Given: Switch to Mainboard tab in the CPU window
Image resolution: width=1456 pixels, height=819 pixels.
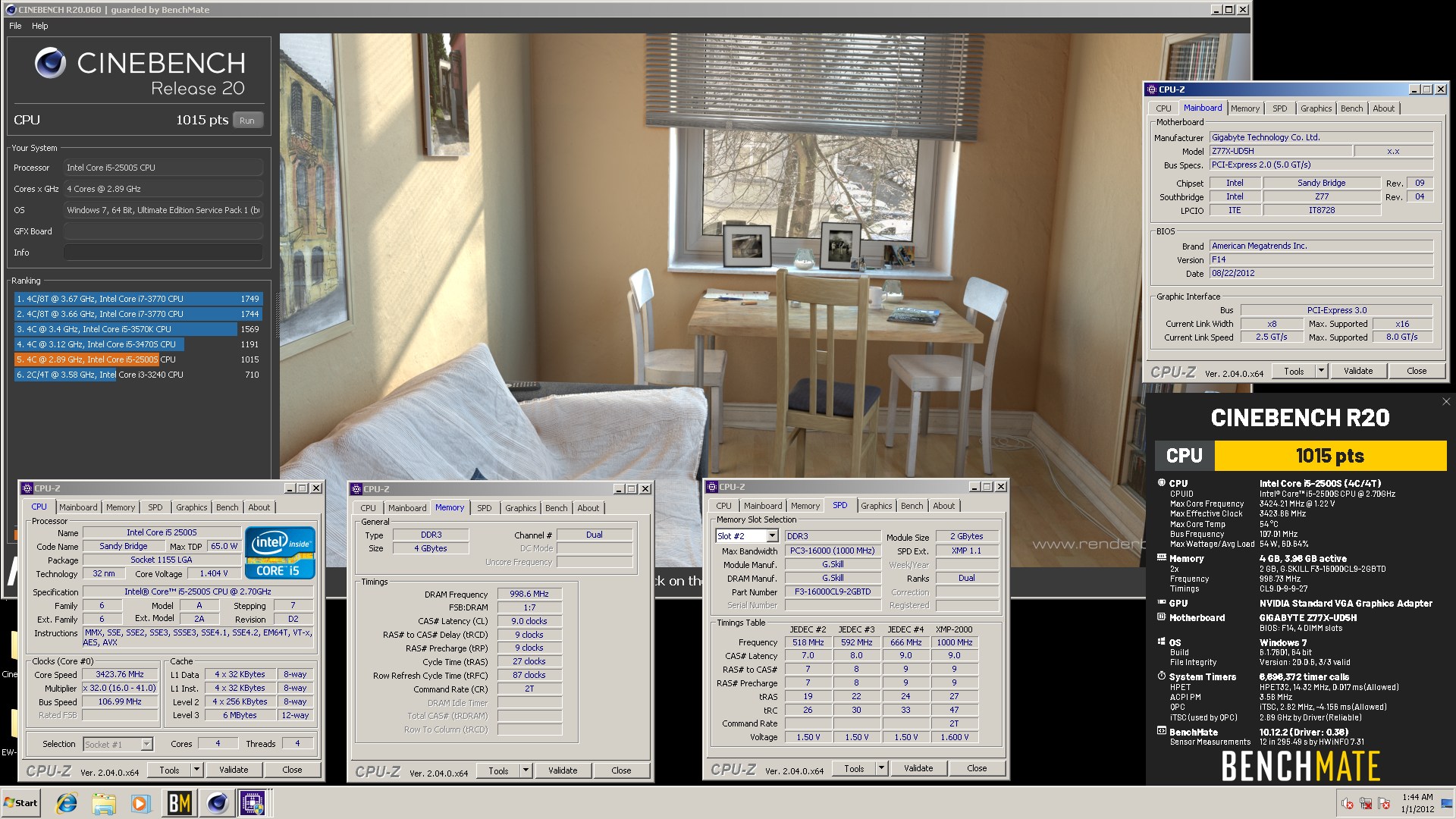Looking at the screenshot, I should [78, 507].
